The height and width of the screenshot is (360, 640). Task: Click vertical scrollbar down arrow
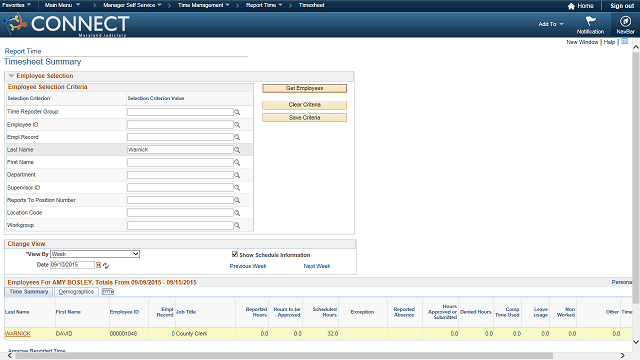[x=636, y=342]
